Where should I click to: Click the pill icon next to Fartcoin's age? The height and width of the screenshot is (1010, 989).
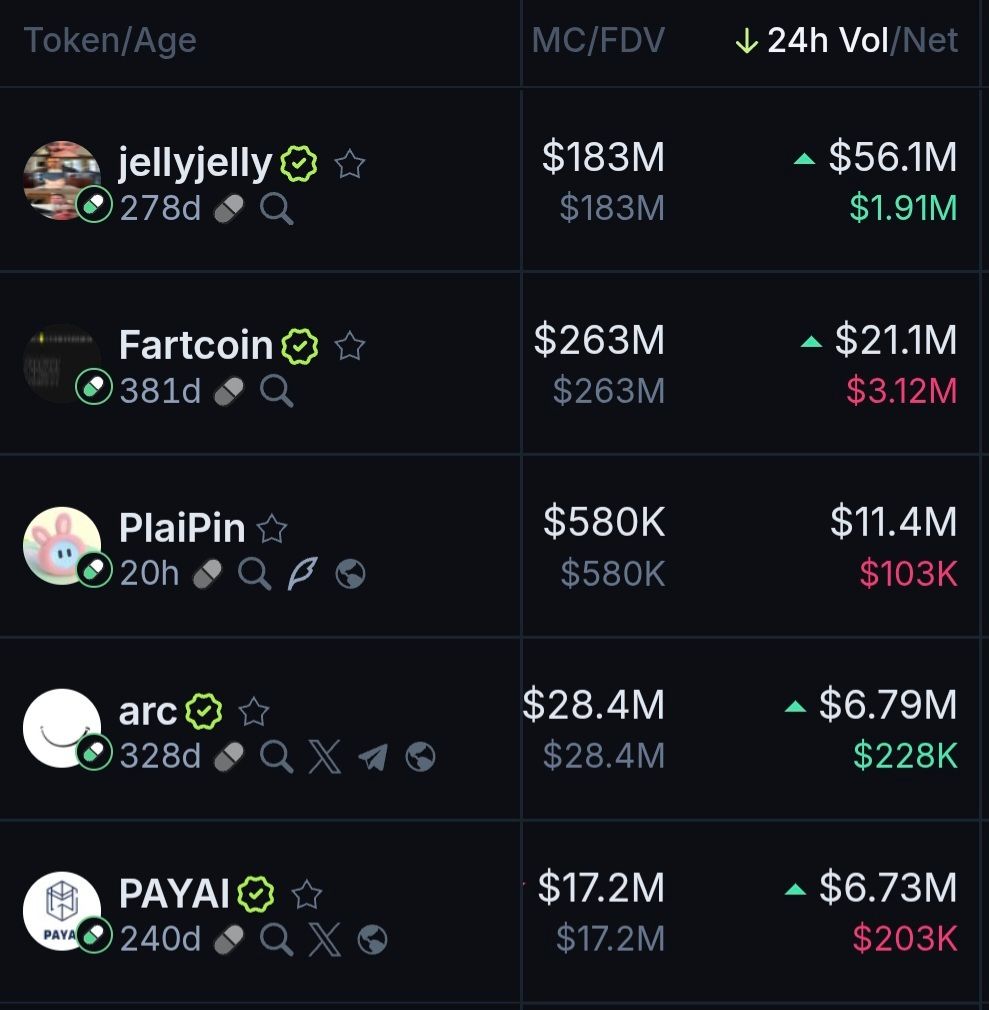pyautogui.click(x=229, y=391)
